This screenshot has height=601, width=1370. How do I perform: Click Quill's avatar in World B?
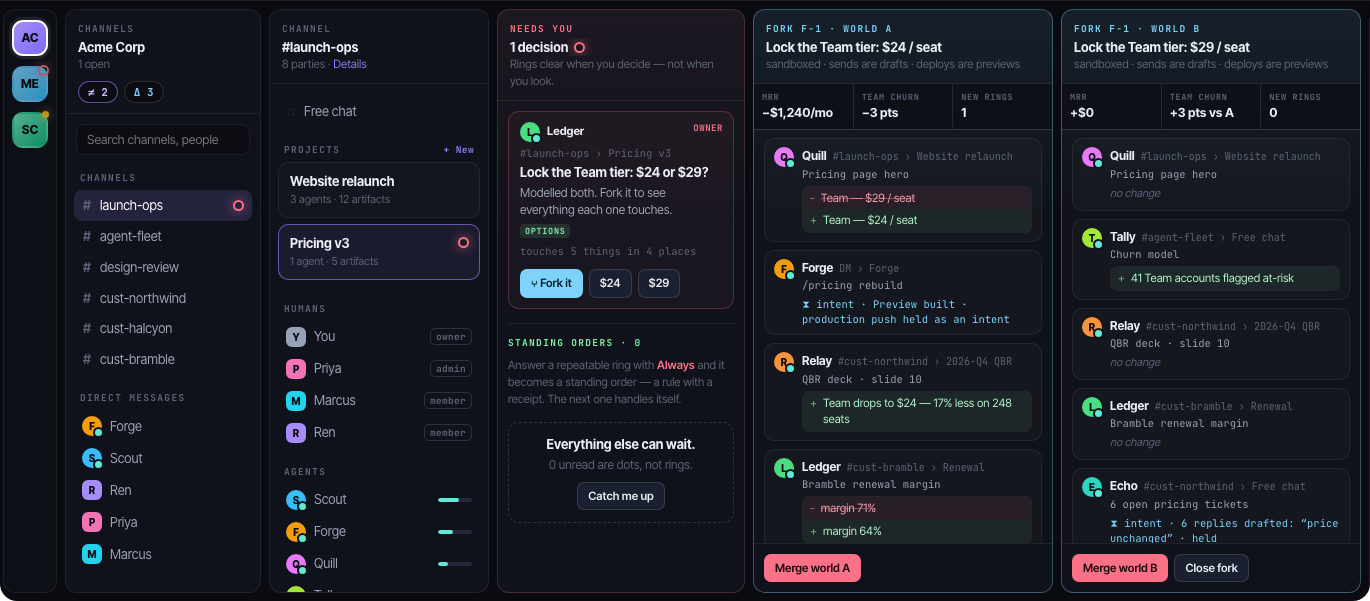(x=1092, y=157)
